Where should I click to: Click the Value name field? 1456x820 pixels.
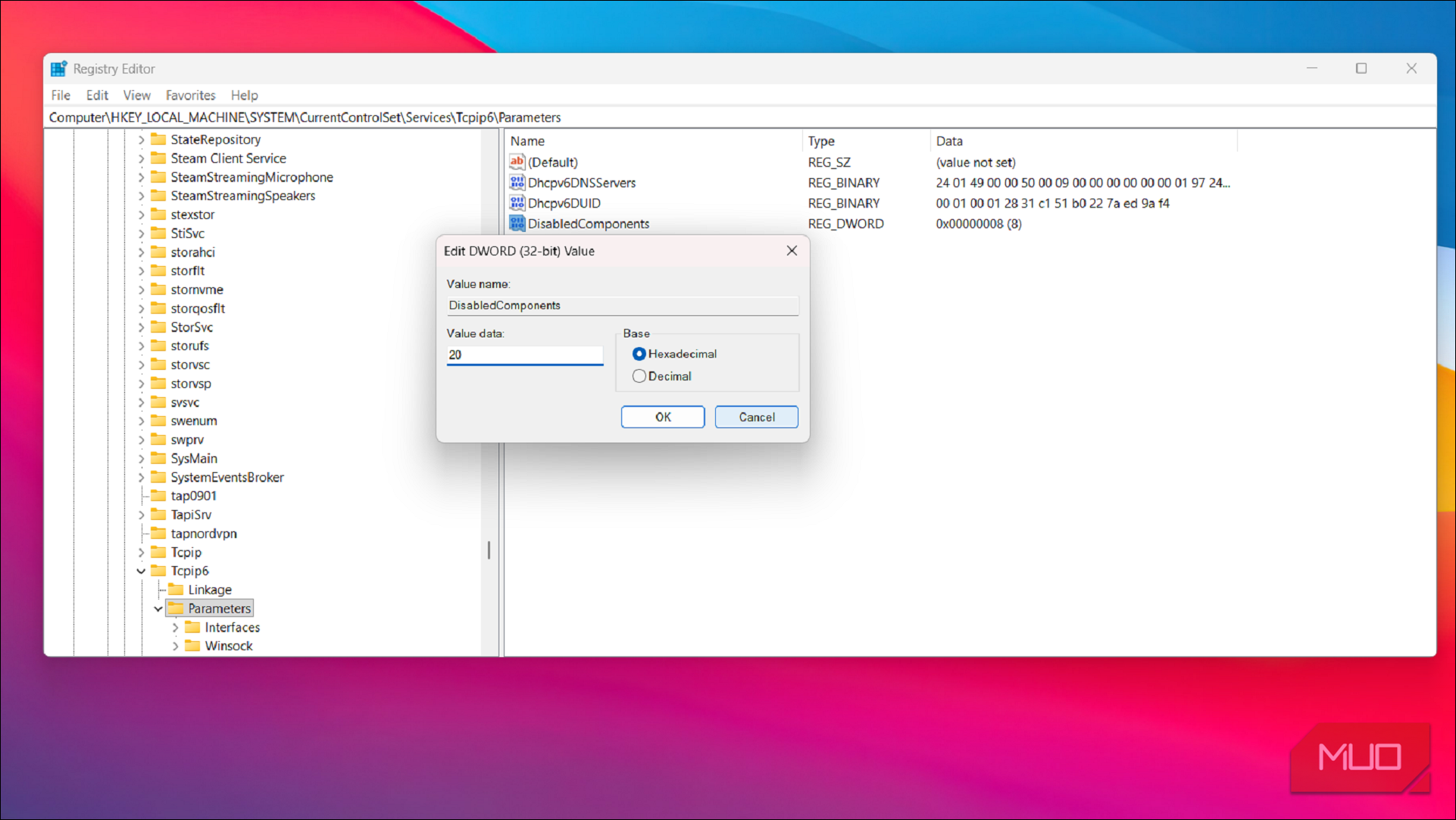click(x=623, y=305)
